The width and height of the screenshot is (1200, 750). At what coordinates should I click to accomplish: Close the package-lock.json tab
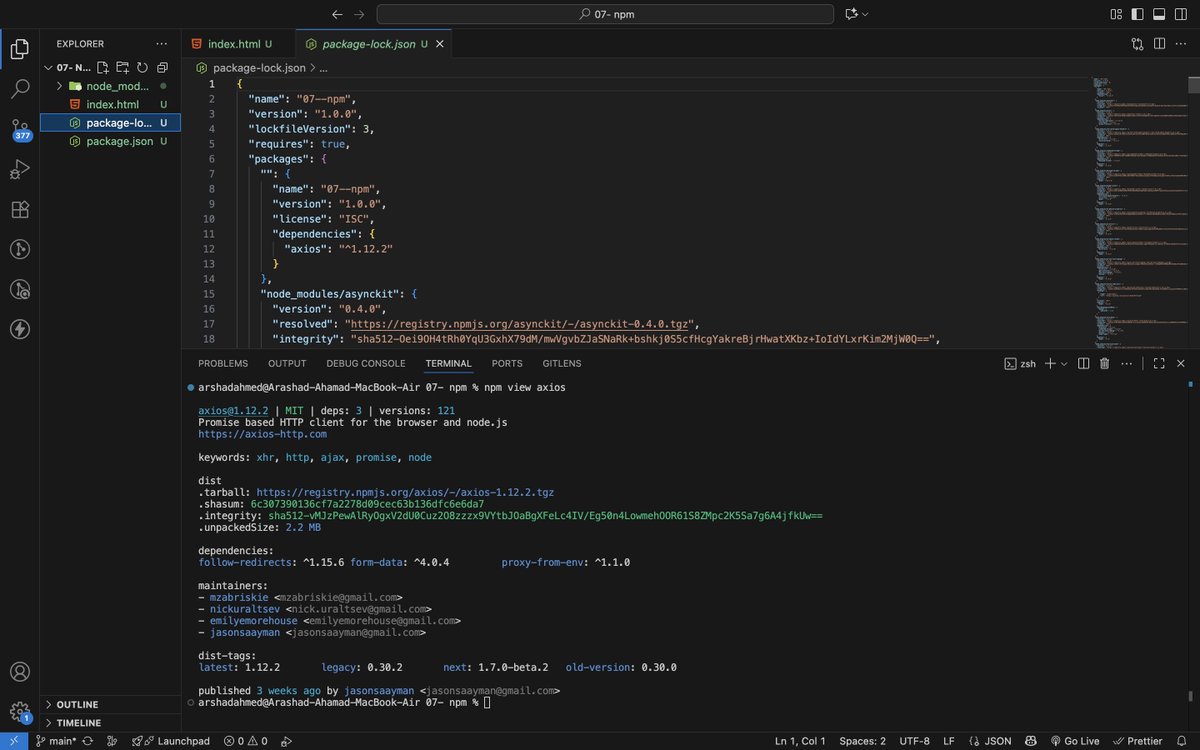(x=440, y=44)
